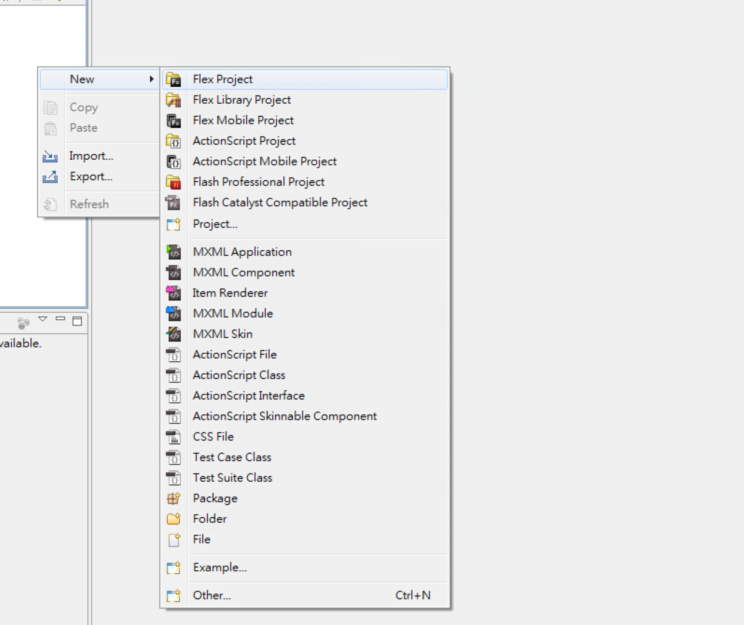The image size is (744, 625).
Task: Choose Flash Professional Project
Action: [305, 182]
